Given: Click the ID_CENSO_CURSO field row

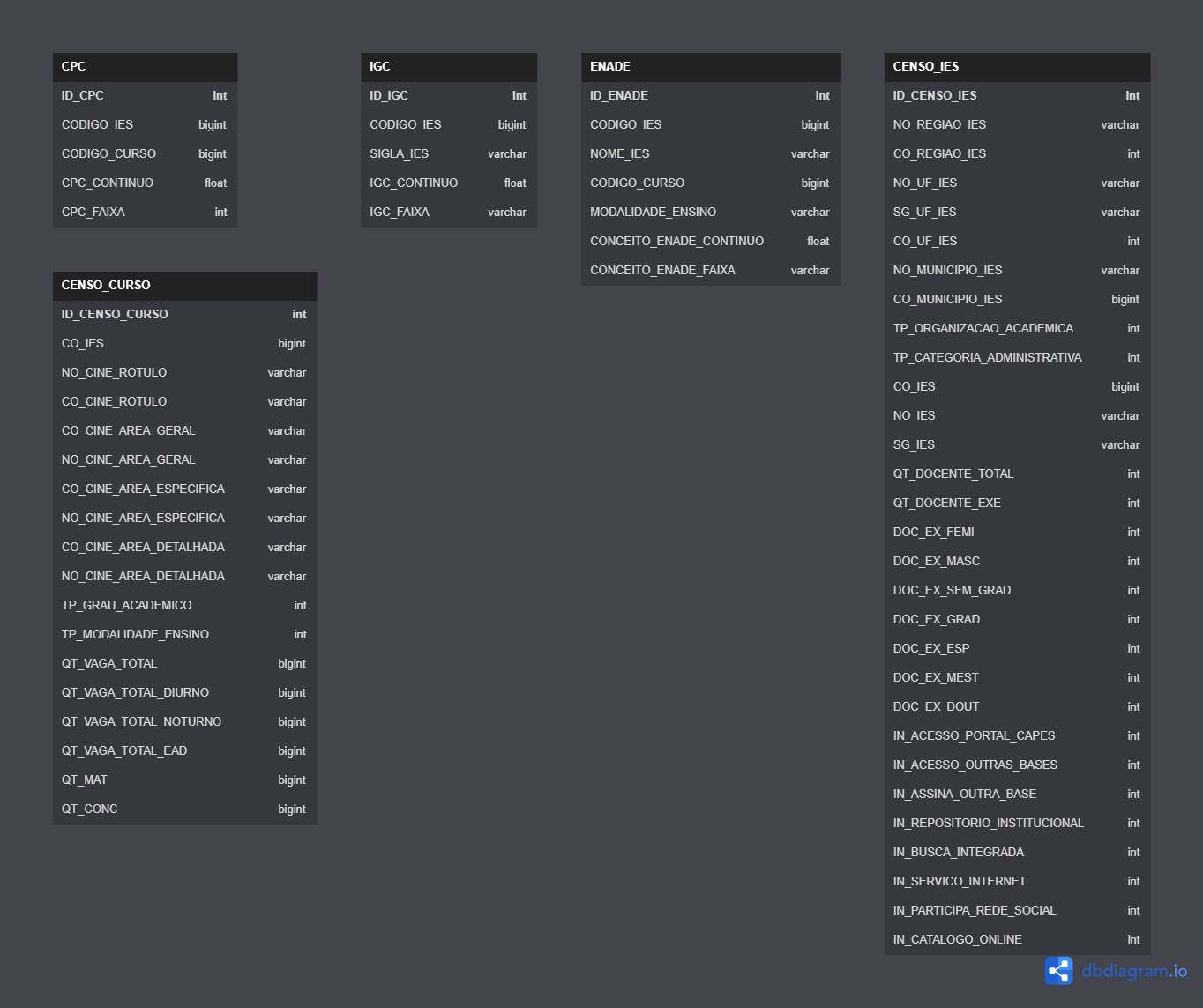Looking at the screenshot, I should pos(184,315).
